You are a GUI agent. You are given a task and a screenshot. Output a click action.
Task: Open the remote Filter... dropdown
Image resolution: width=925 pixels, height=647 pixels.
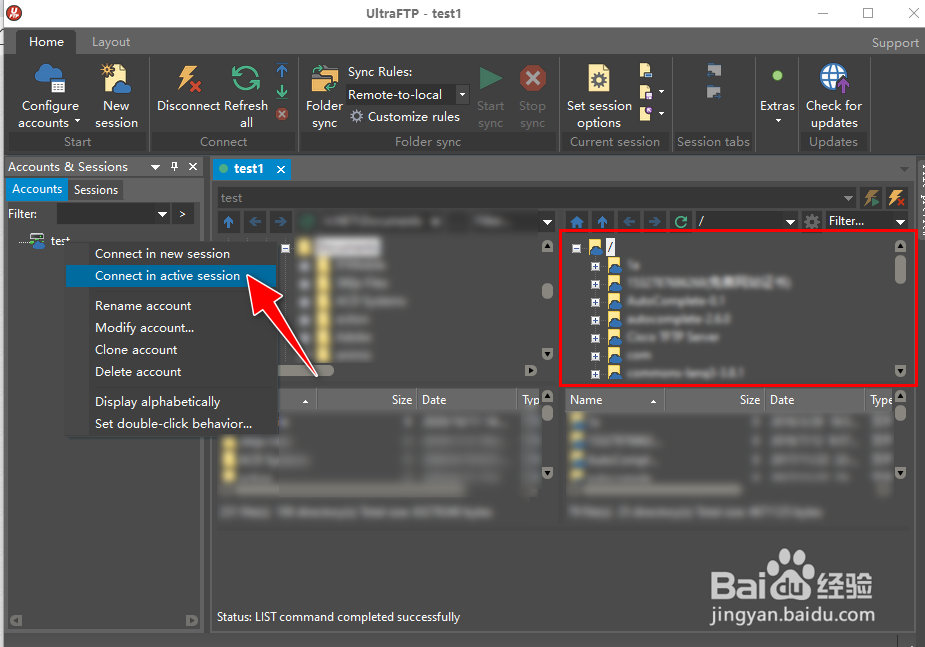point(900,222)
